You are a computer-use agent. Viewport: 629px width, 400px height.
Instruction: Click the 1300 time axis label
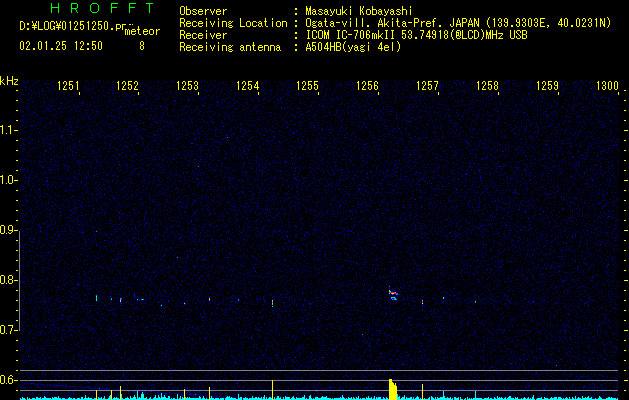[x=607, y=86]
